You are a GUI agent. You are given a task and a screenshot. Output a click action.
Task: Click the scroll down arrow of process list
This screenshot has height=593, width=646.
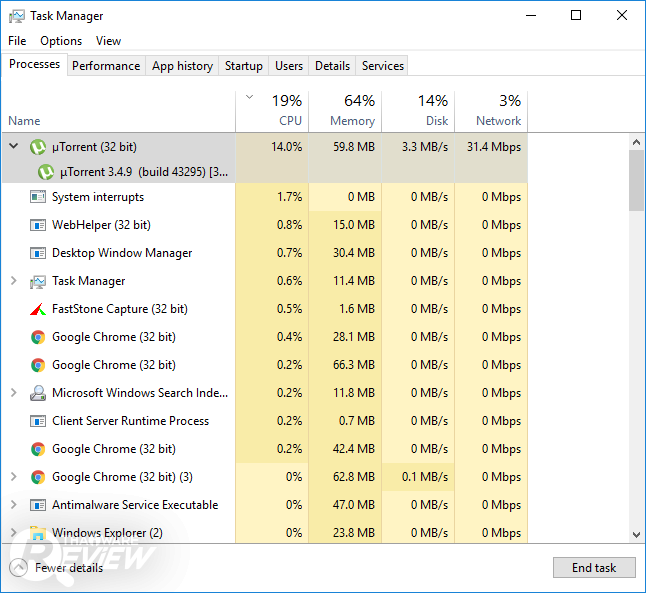pyautogui.click(x=636, y=535)
